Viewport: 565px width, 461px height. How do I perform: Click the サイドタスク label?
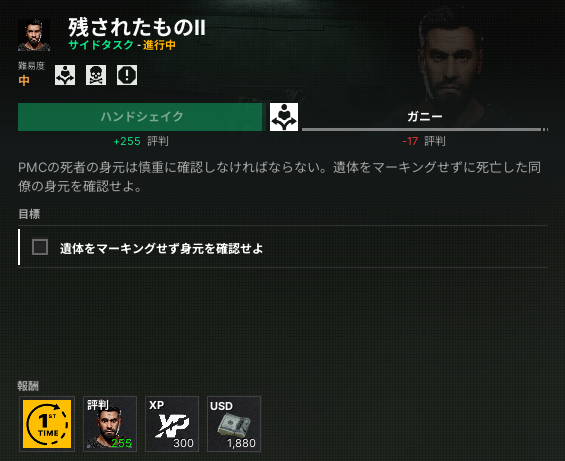(101, 45)
